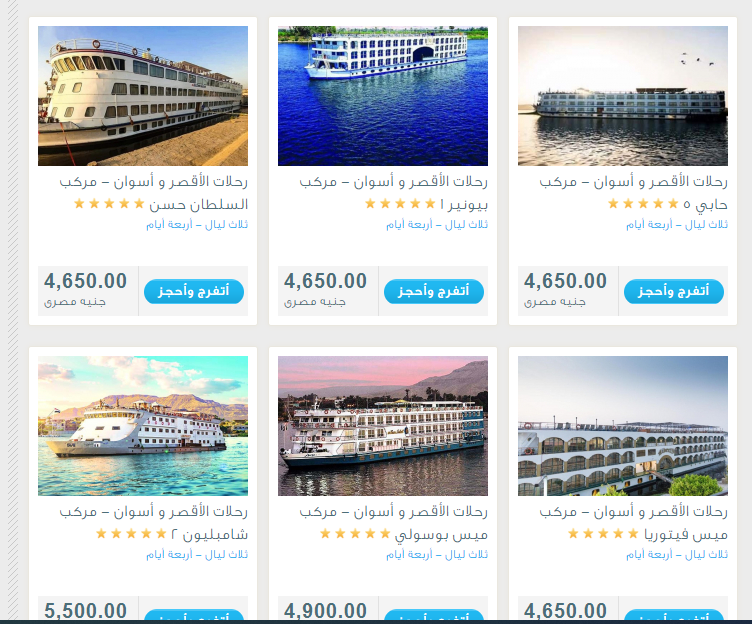Open the Miss Victoria boat photo
This screenshot has width=752, height=624.
click(623, 426)
